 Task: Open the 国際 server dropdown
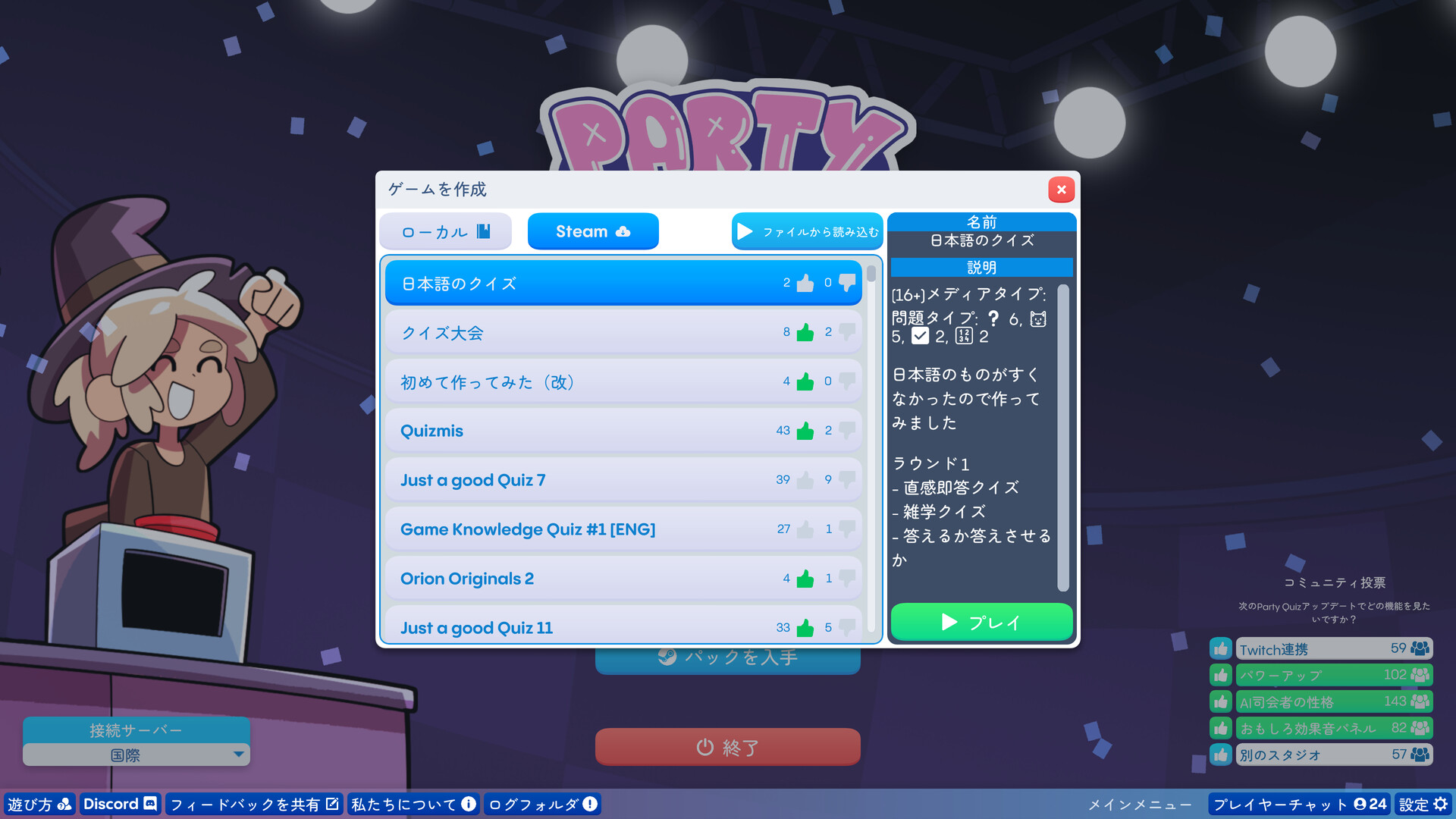click(x=136, y=755)
